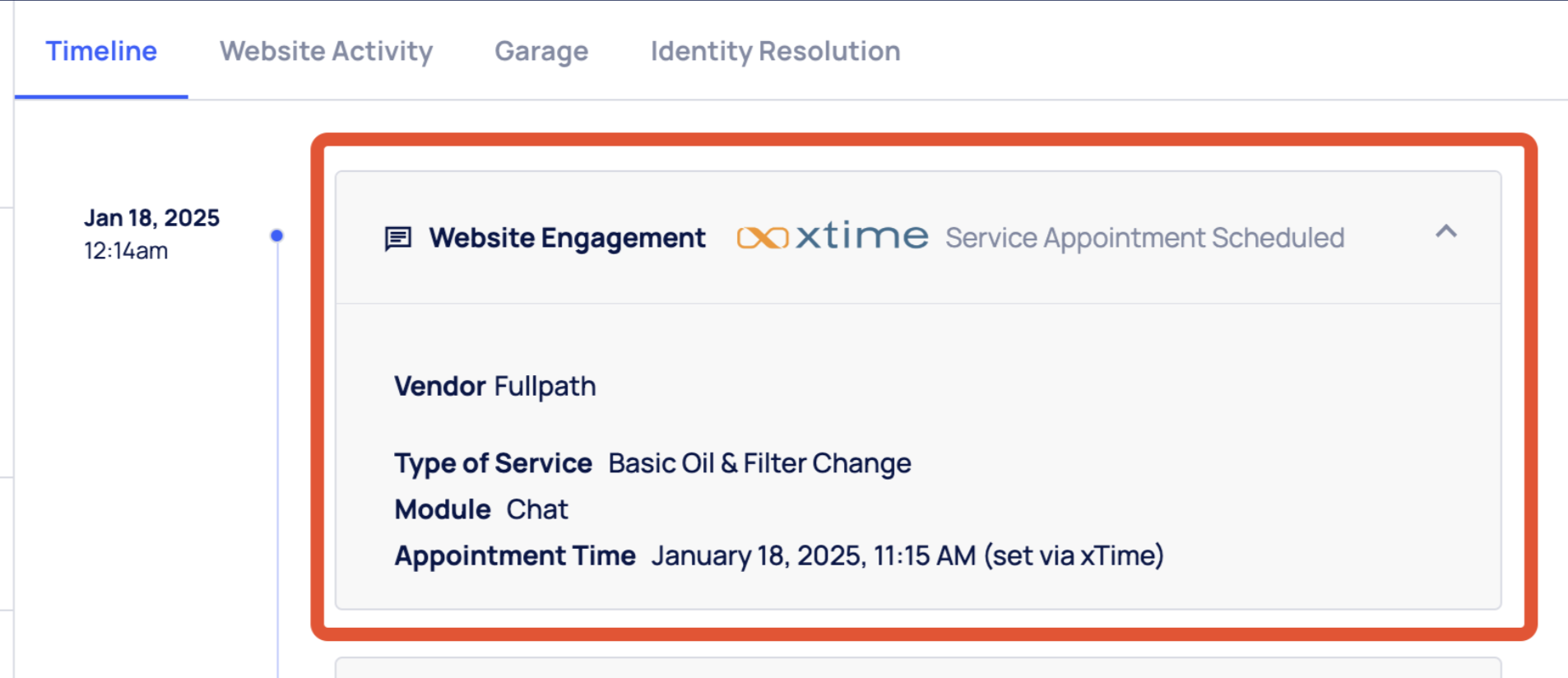Switch to the Website Activity tab
Viewport: 1568px width, 678px height.
325,51
